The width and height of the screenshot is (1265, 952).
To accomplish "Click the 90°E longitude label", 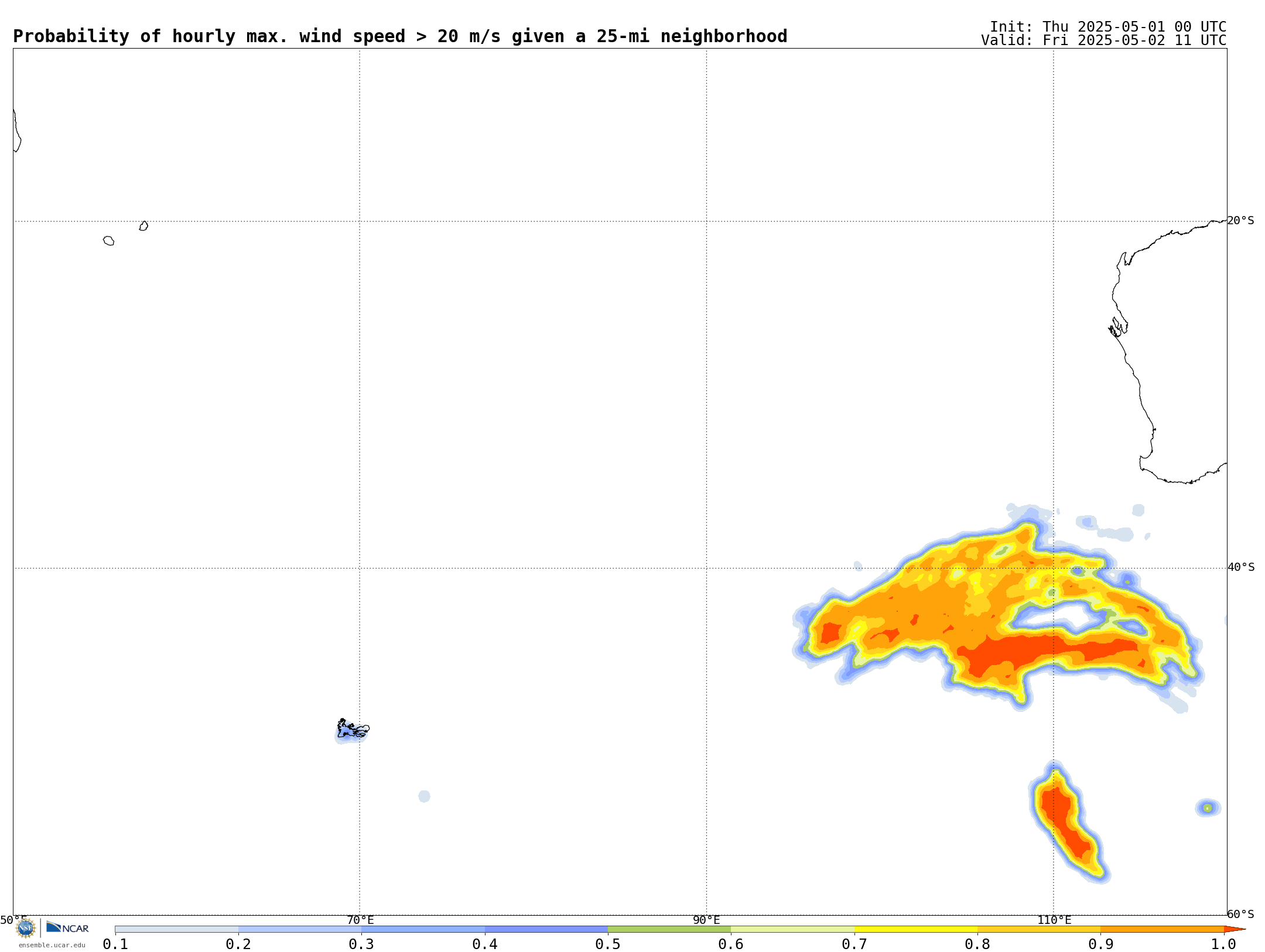I will coord(706,920).
